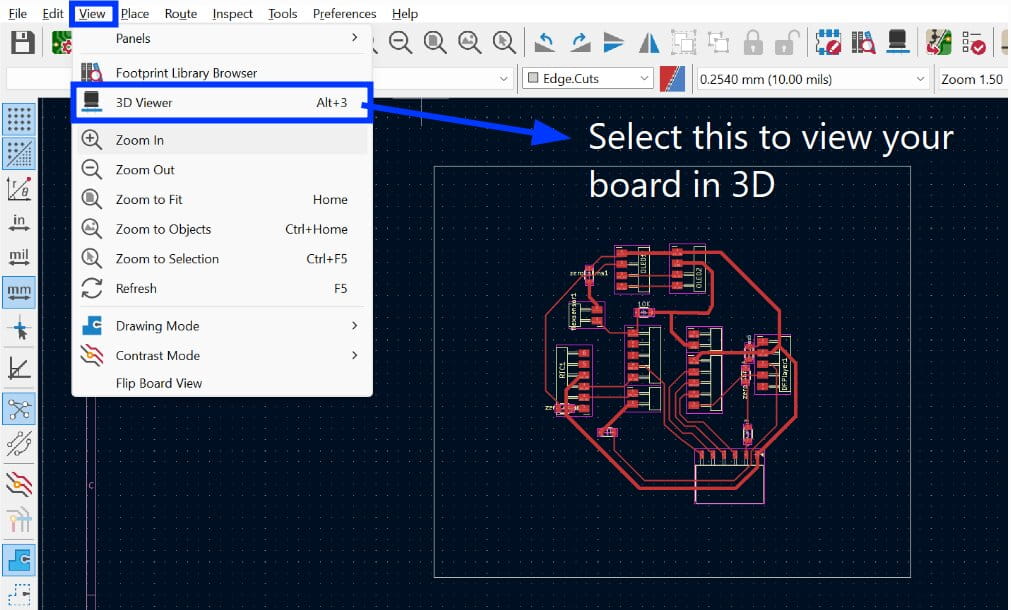The width and height of the screenshot is (1011, 610).
Task: Open layer pair selector swatch
Action: click(672, 79)
